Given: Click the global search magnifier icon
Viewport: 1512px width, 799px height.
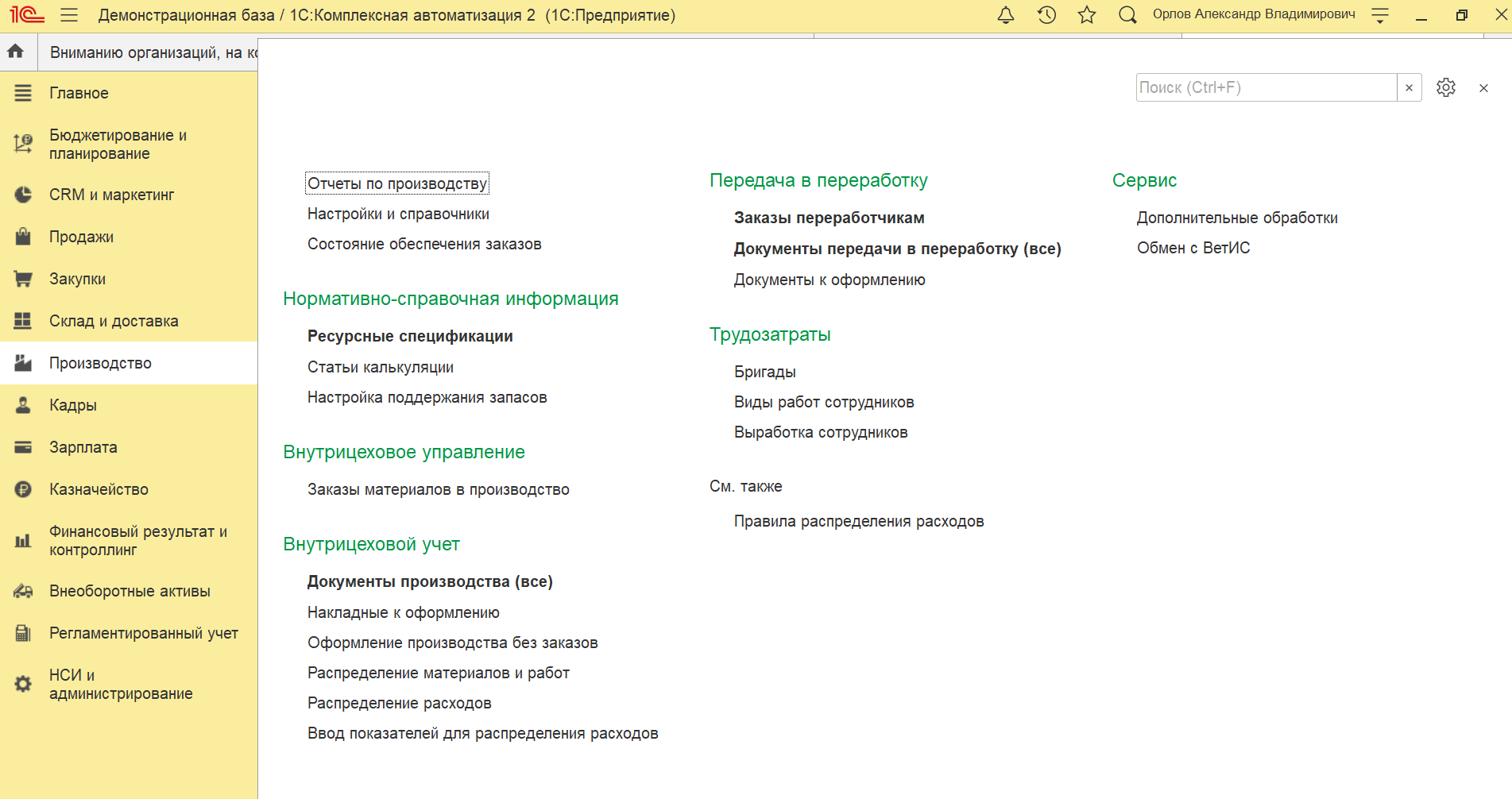Looking at the screenshot, I should point(1127,15).
